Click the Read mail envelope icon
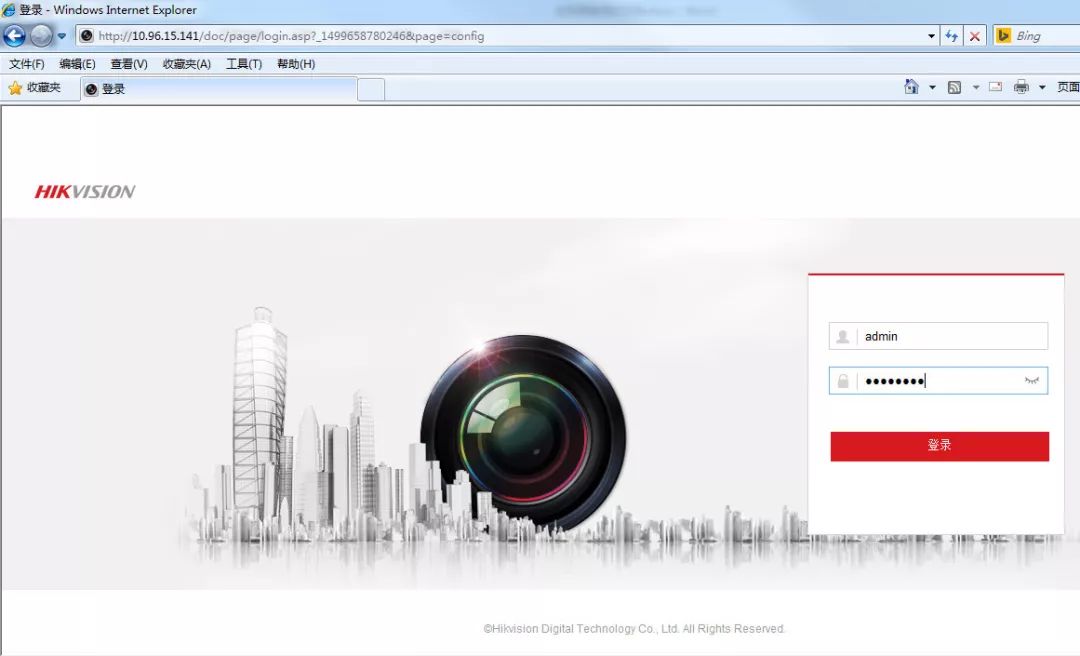Image resolution: width=1080 pixels, height=656 pixels. click(x=995, y=88)
